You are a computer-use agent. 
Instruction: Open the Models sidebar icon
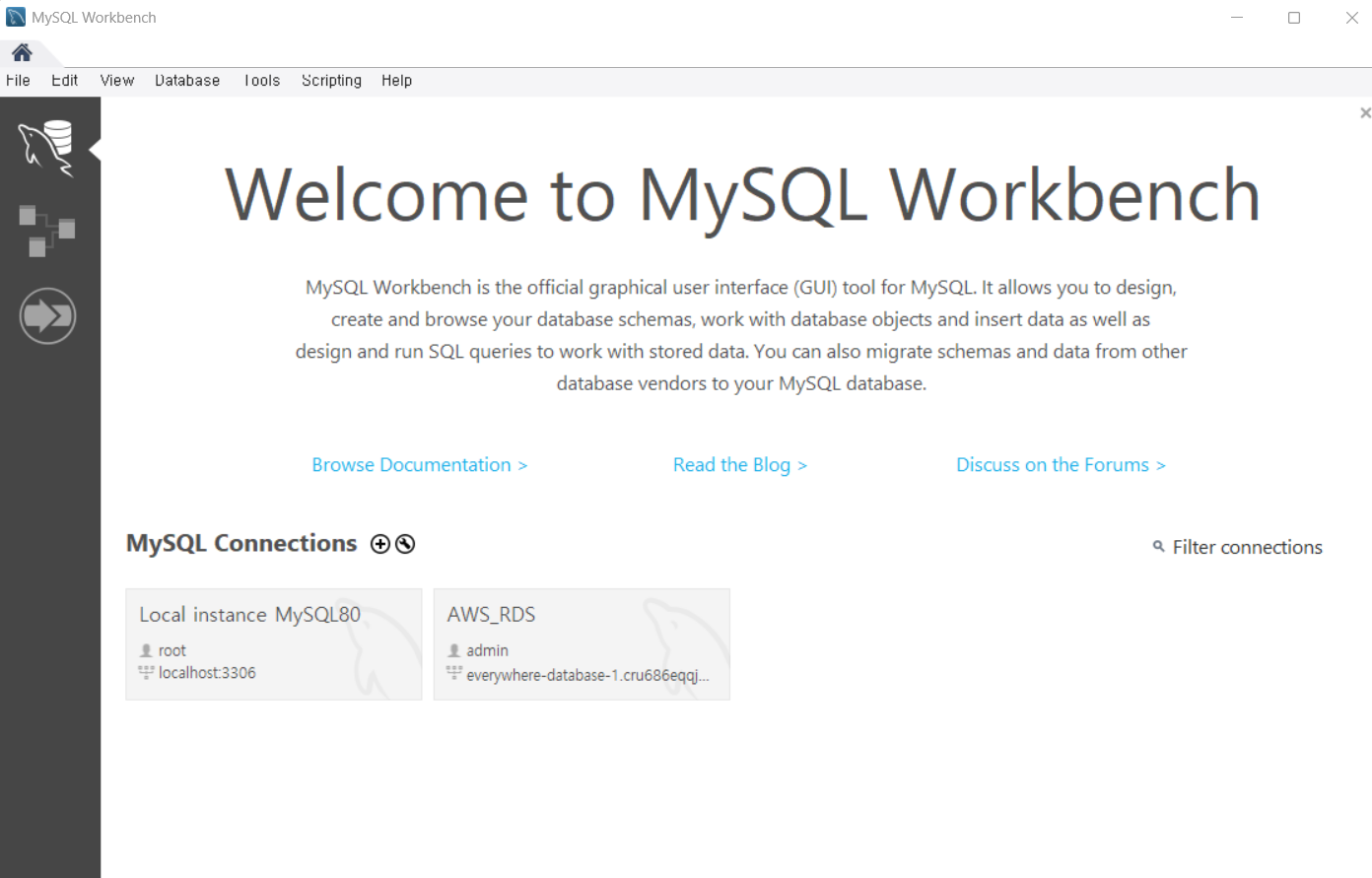coord(46,231)
